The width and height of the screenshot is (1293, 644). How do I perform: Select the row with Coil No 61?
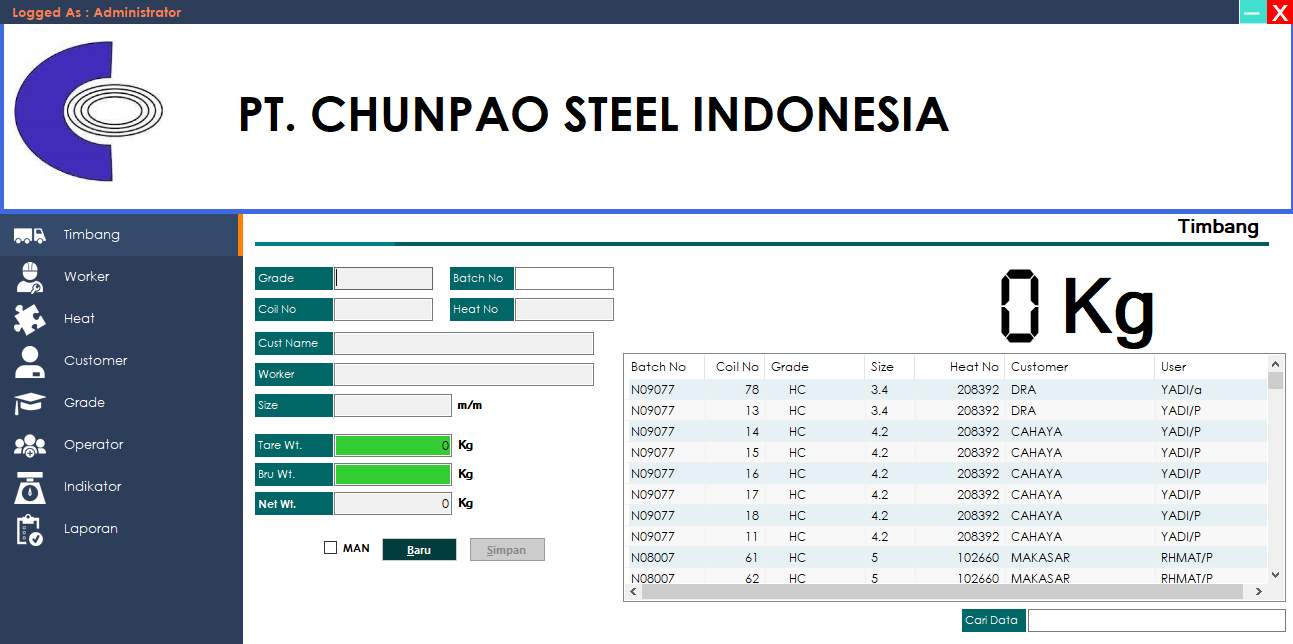[946, 557]
